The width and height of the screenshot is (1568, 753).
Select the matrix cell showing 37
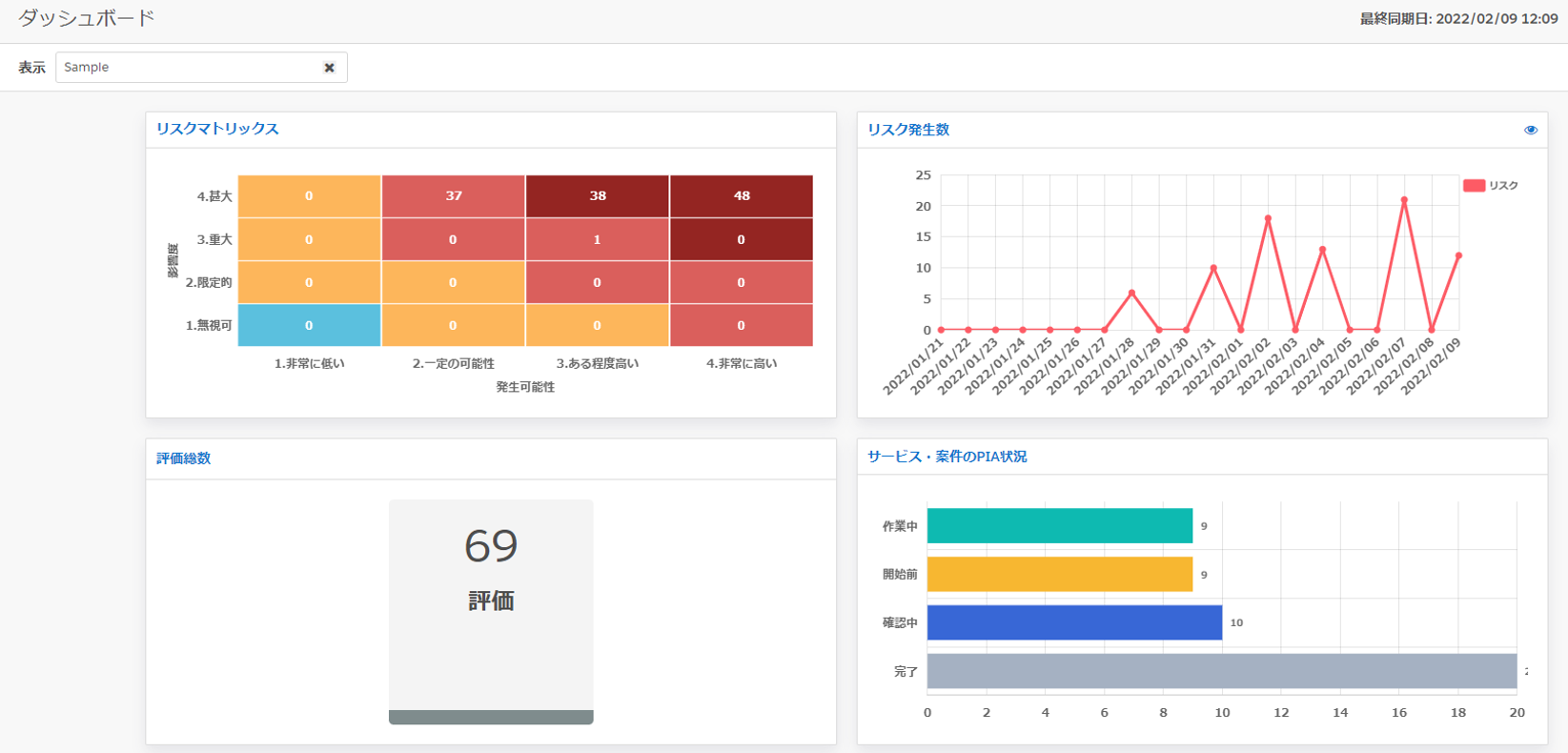tap(453, 196)
